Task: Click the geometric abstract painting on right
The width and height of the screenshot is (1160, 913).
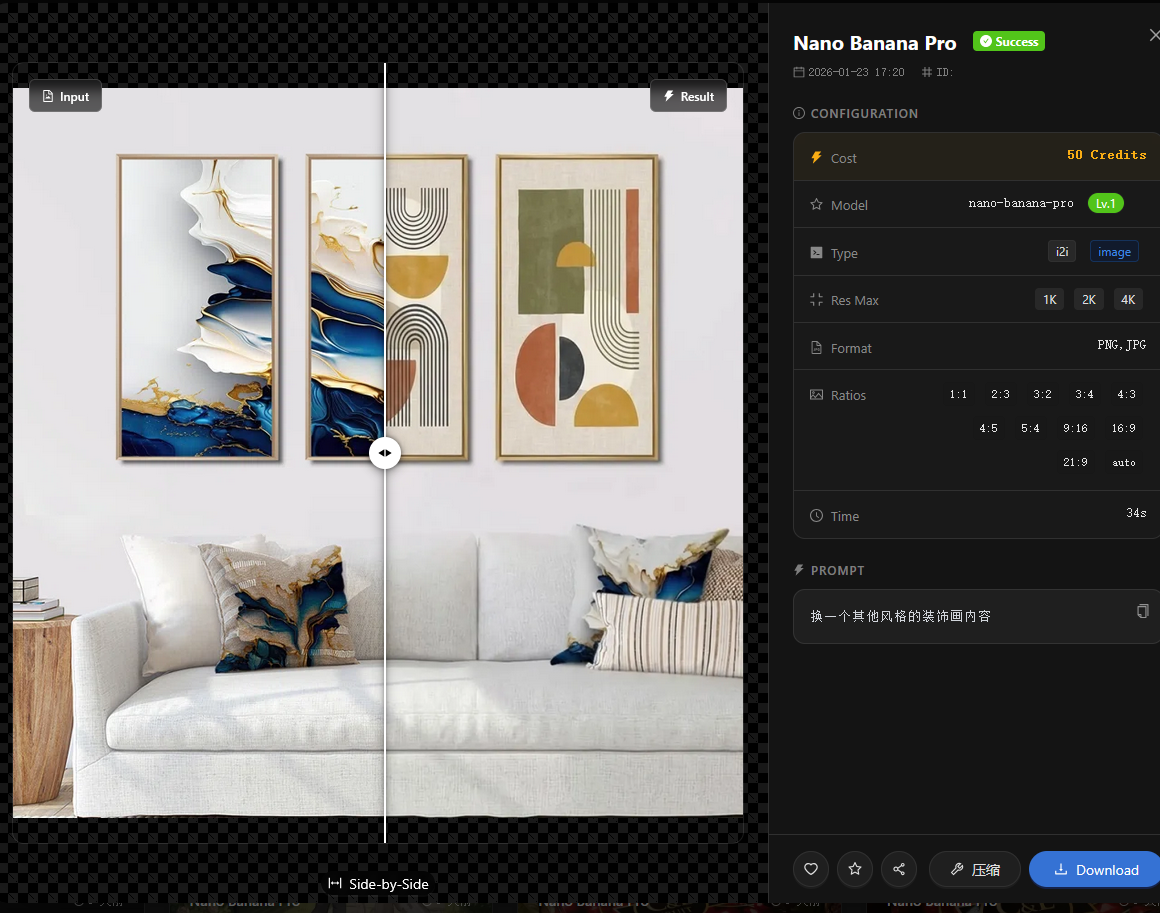Action: tap(577, 307)
